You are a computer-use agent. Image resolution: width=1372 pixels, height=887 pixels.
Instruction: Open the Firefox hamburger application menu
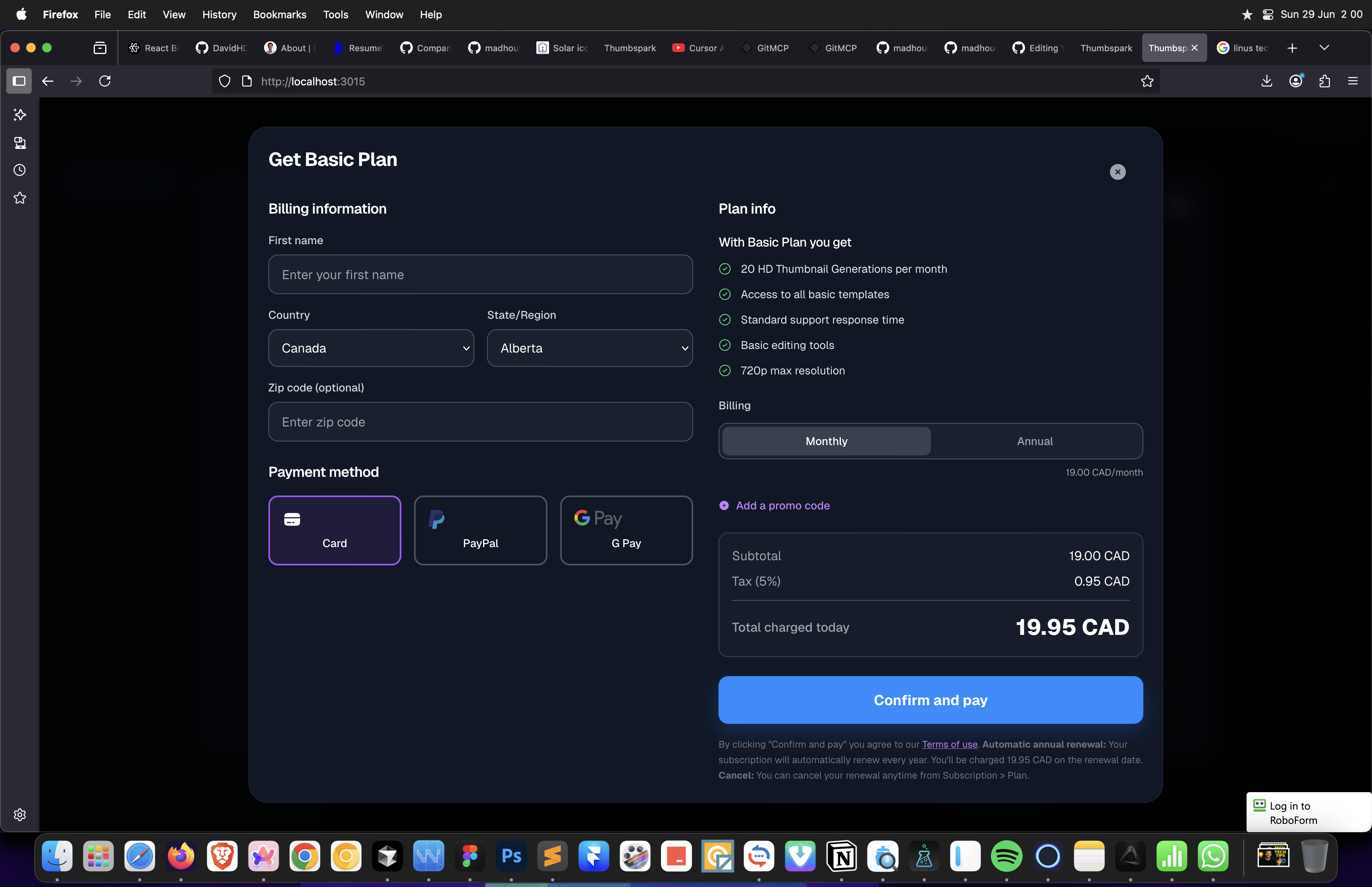(1353, 81)
